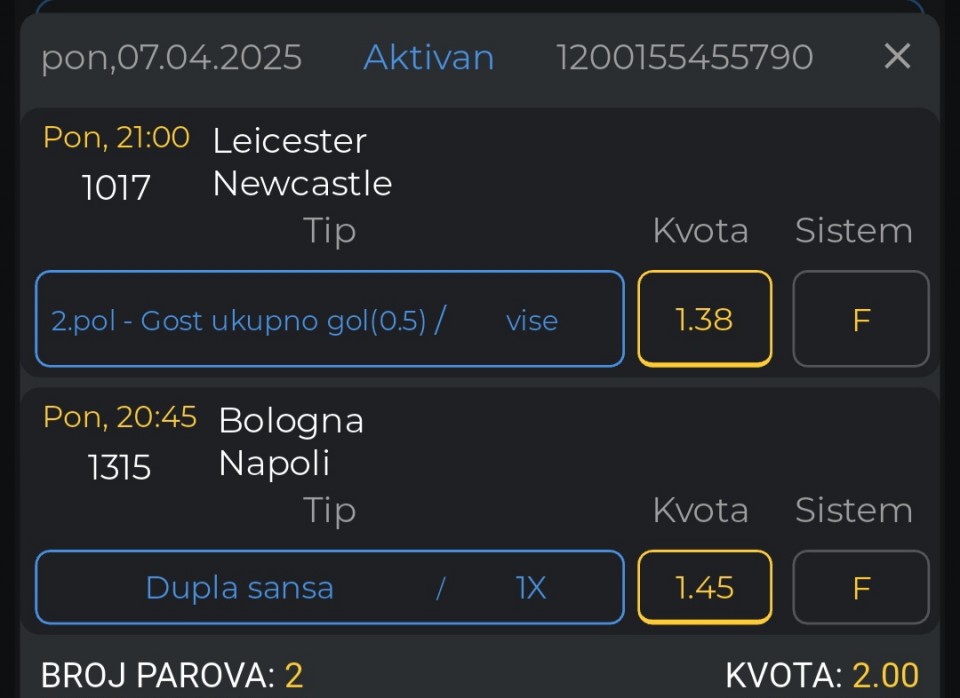Select the 1.38 odds box
This screenshot has width=960, height=698.
(704, 319)
